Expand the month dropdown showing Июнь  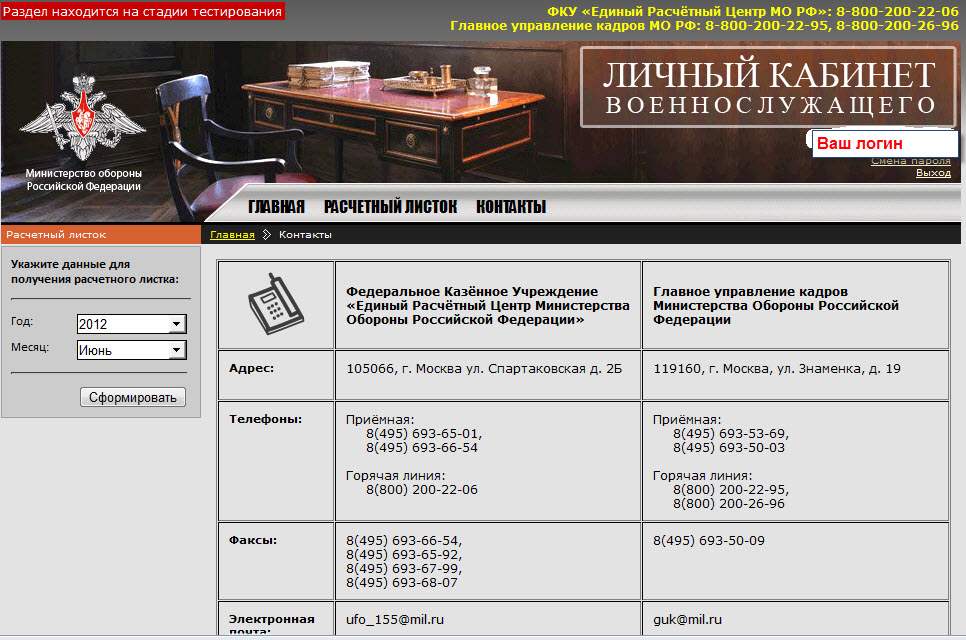(131, 350)
